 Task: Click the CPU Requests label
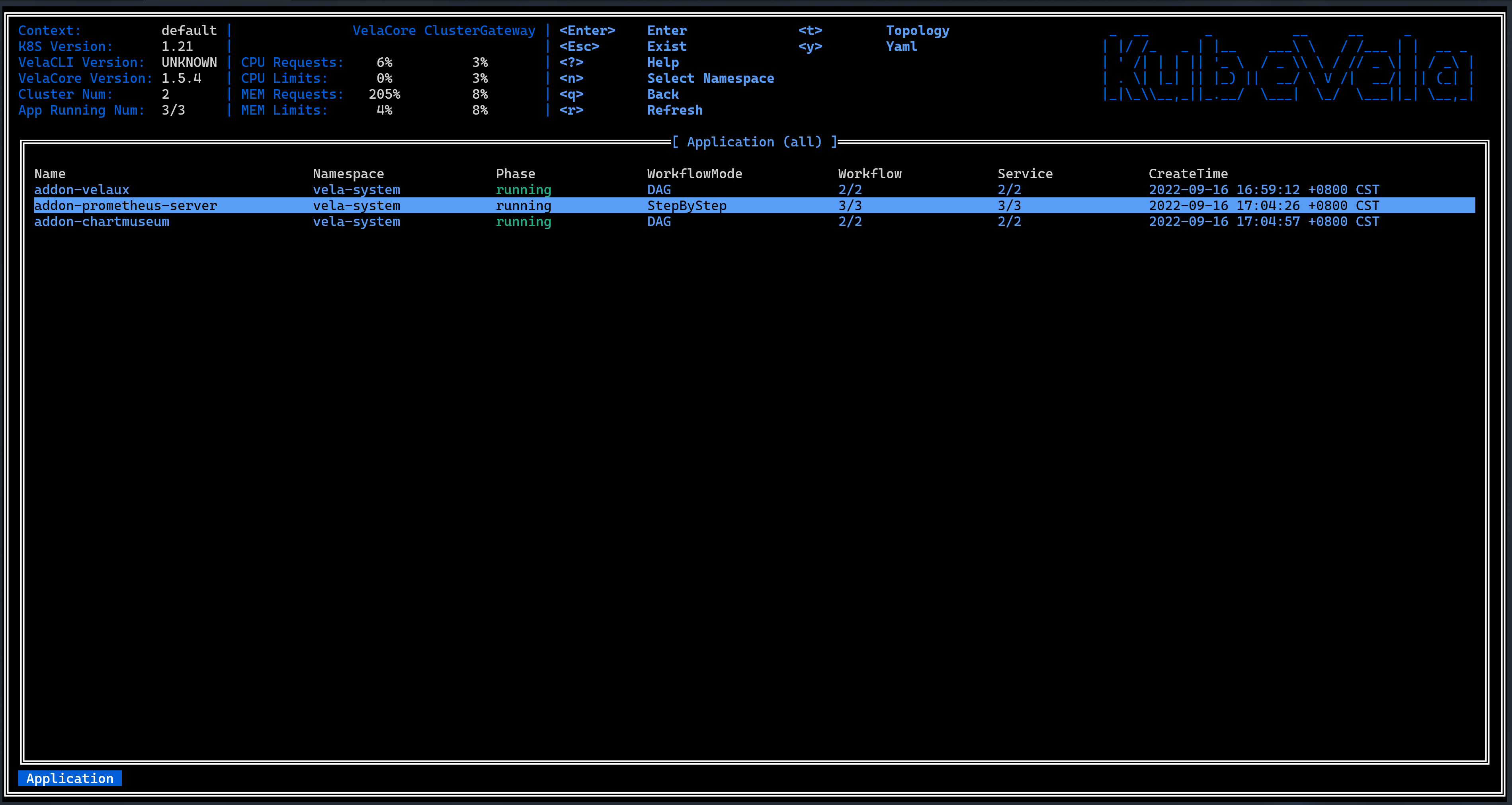292,62
